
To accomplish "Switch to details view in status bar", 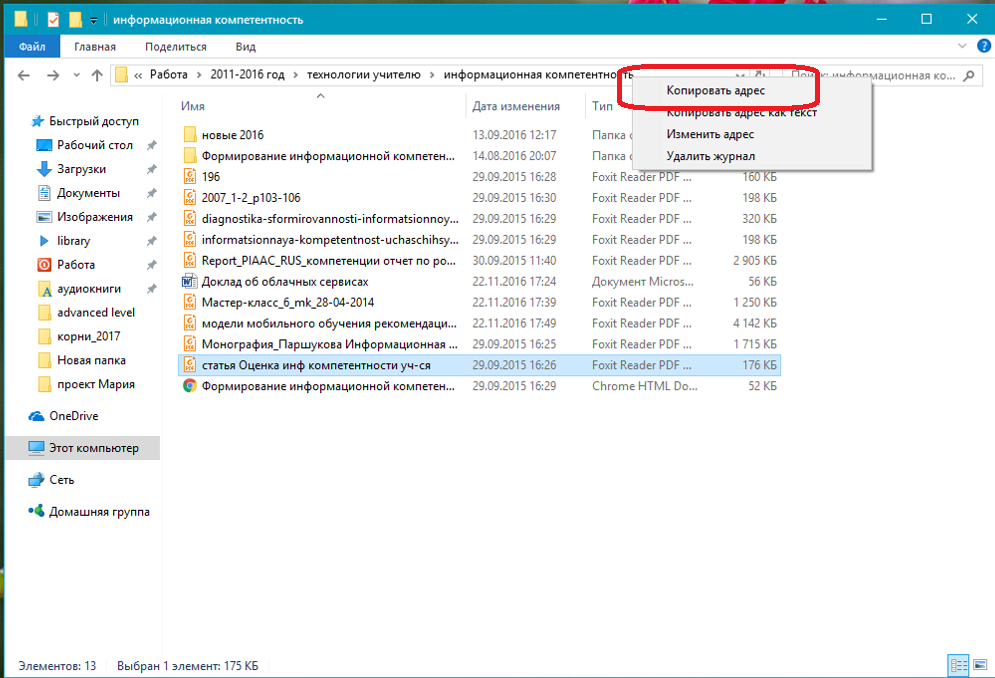I will [959, 665].
